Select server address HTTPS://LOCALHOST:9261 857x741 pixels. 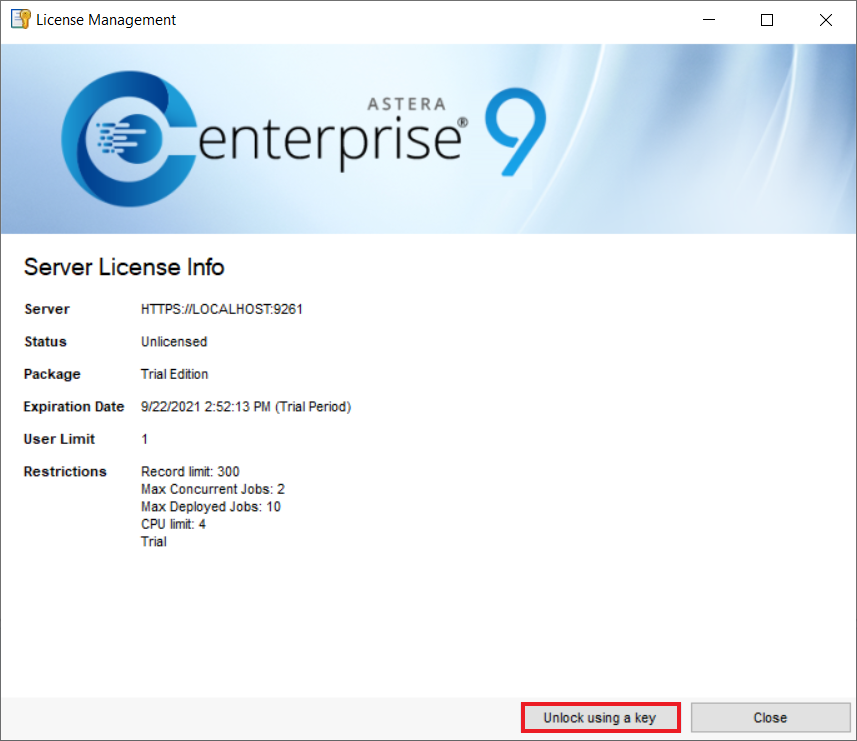coord(222,309)
